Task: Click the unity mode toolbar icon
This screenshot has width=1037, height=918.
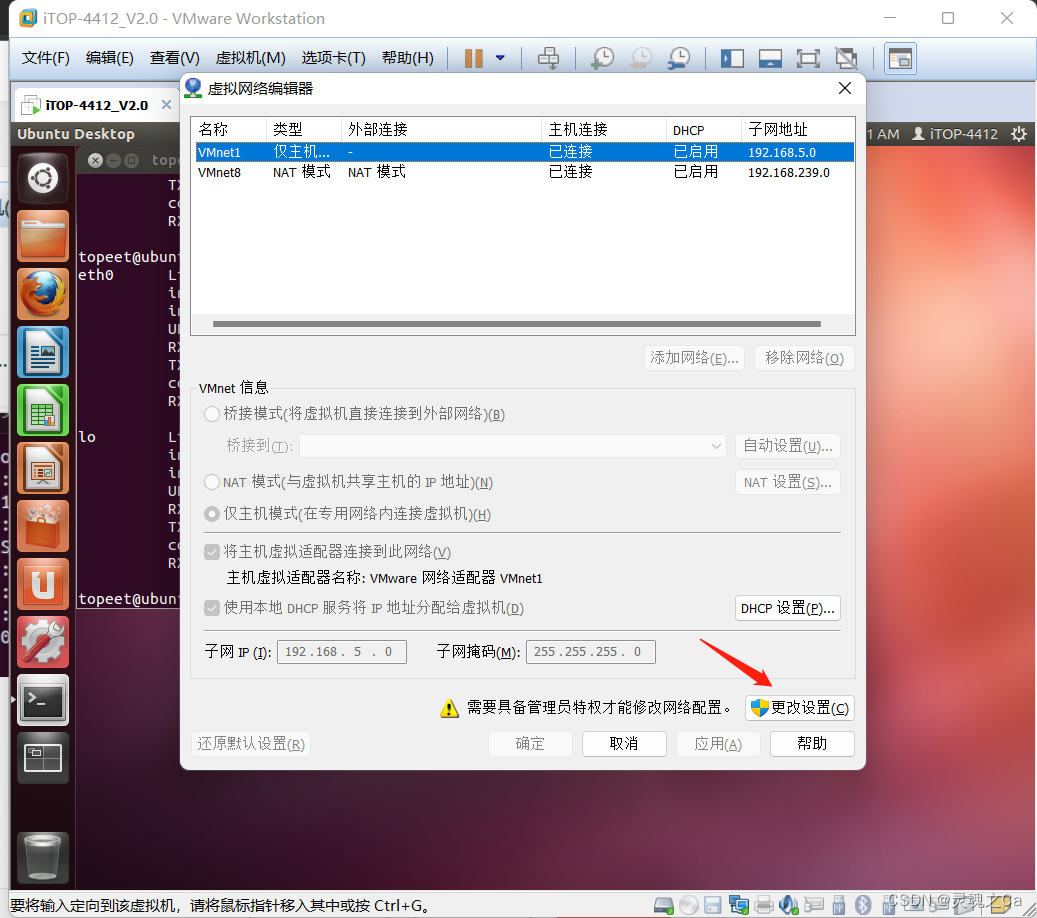Action: click(x=846, y=58)
